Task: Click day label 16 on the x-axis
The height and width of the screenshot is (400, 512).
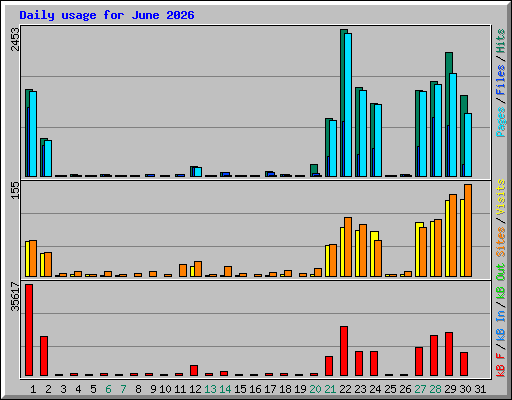Action: point(255,389)
